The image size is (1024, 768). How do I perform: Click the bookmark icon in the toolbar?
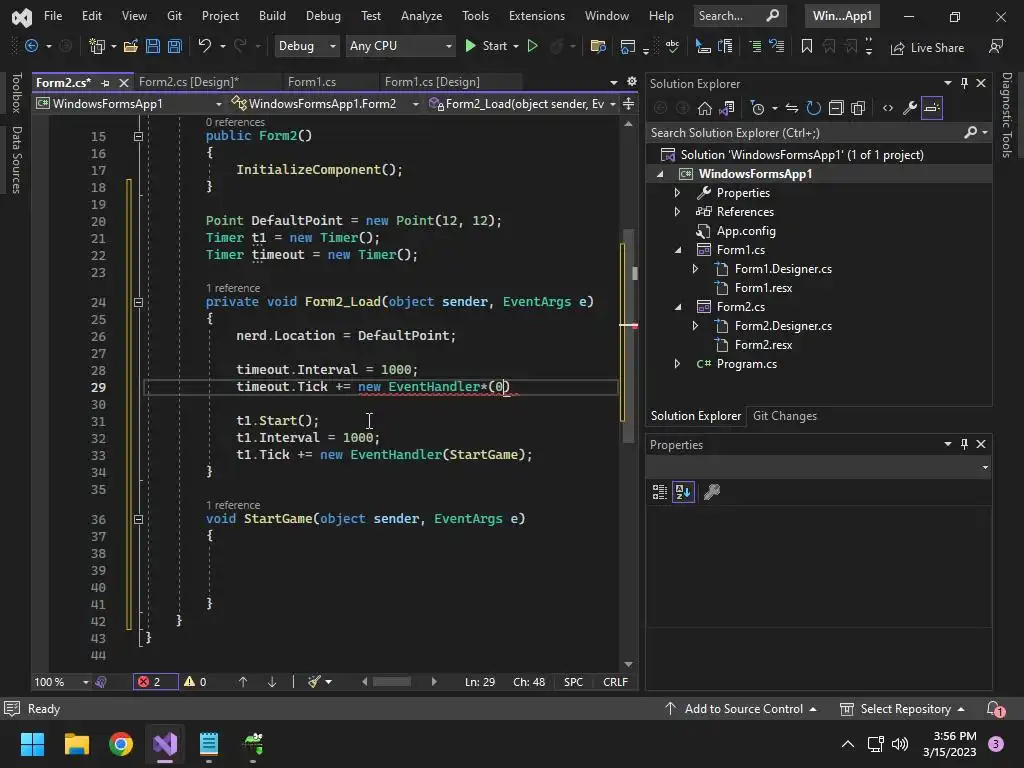tap(806, 46)
